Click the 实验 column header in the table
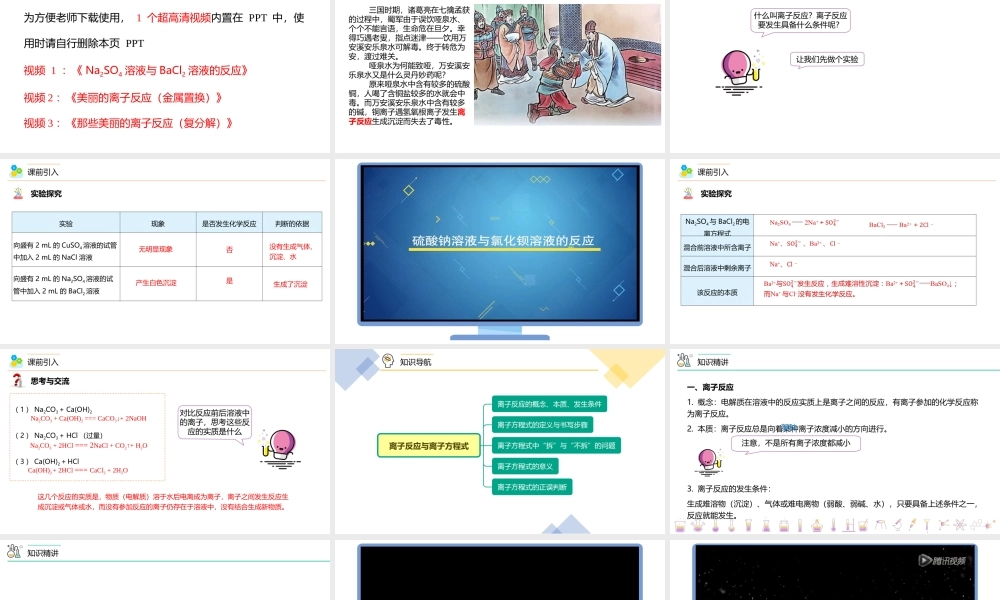The width and height of the screenshot is (1000, 600). (66, 223)
